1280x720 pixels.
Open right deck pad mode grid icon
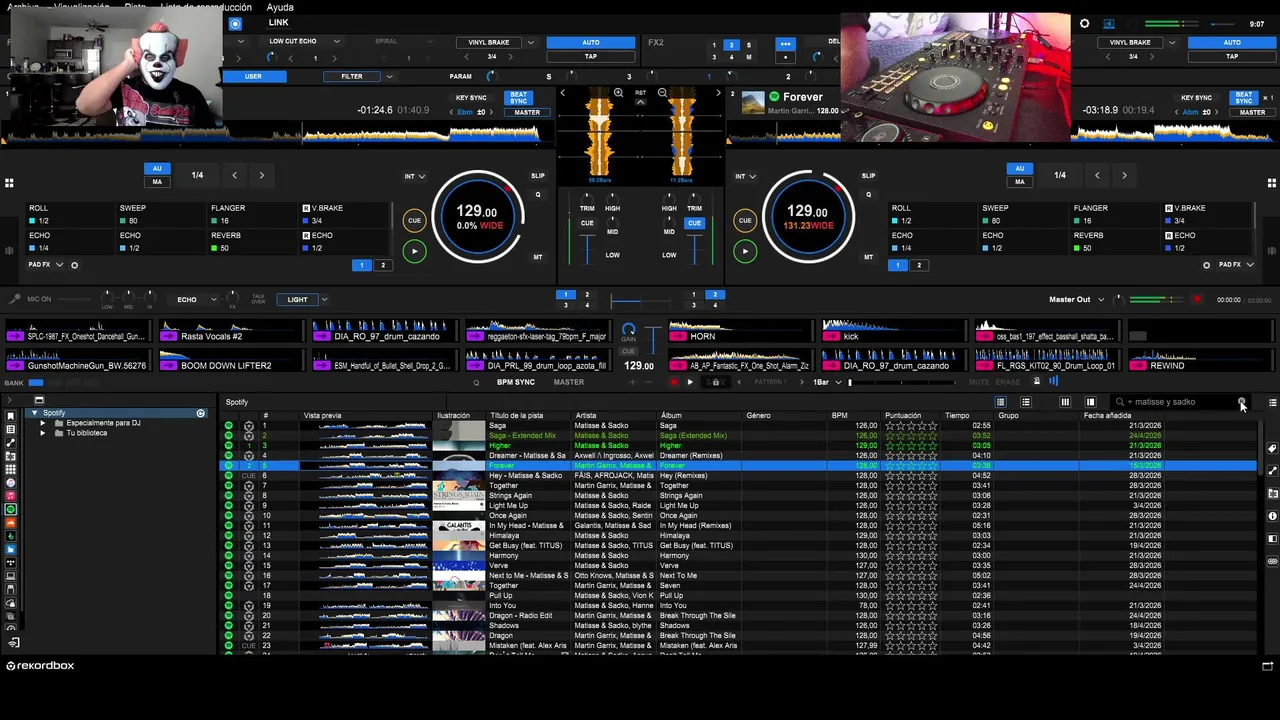[x=1271, y=183]
